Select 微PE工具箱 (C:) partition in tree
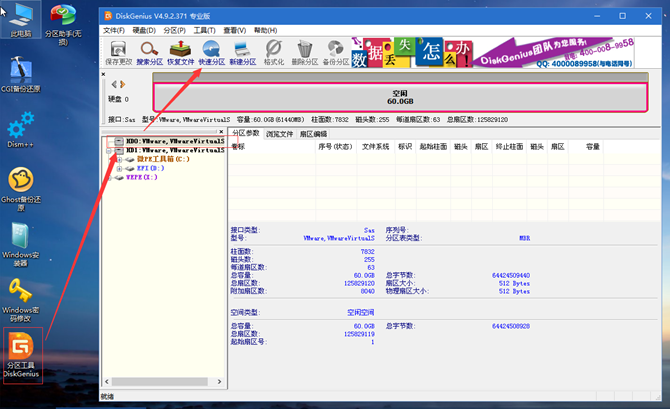670x409 pixels. [x=163, y=159]
